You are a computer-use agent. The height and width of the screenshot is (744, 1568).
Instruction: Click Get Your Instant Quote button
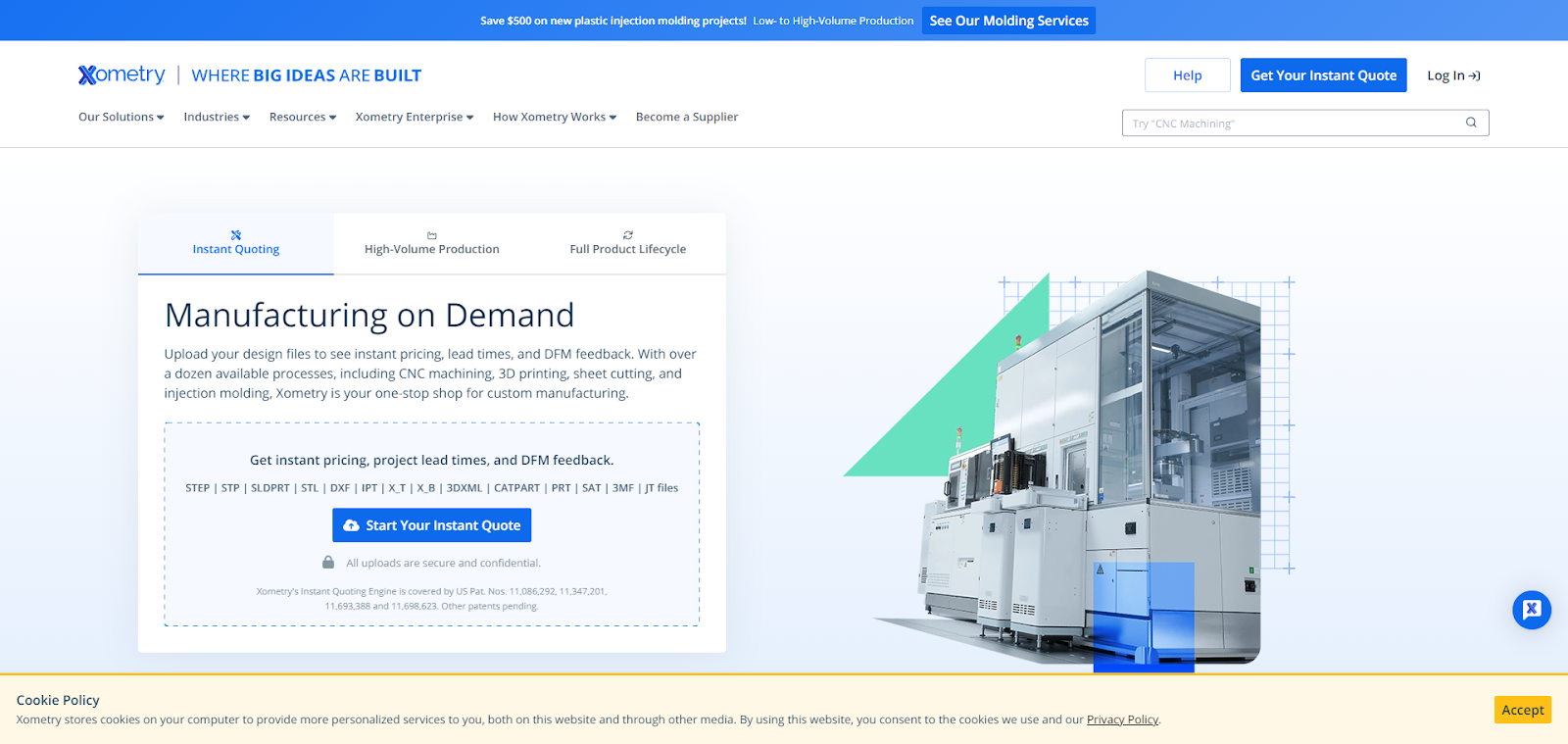pyautogui.click(x=1324, y=75)
